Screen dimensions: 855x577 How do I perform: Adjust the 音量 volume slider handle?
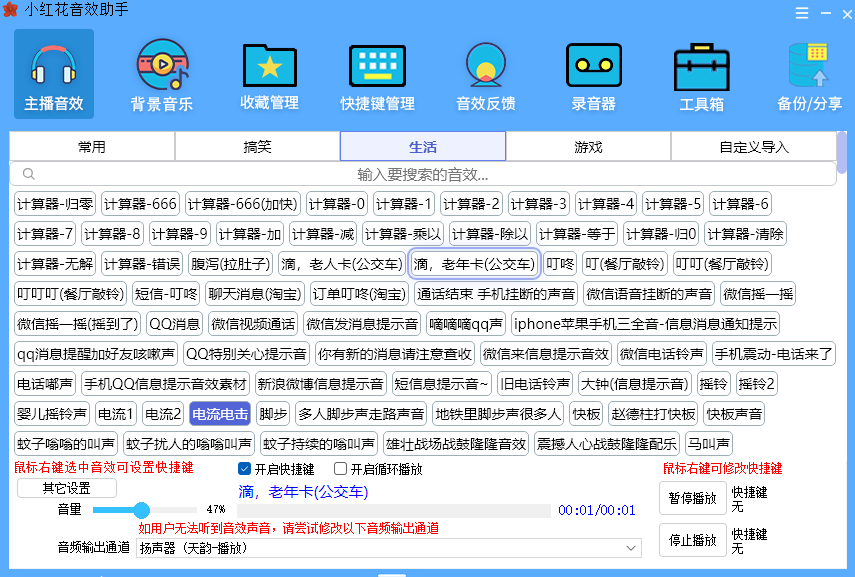coord(141,510)
